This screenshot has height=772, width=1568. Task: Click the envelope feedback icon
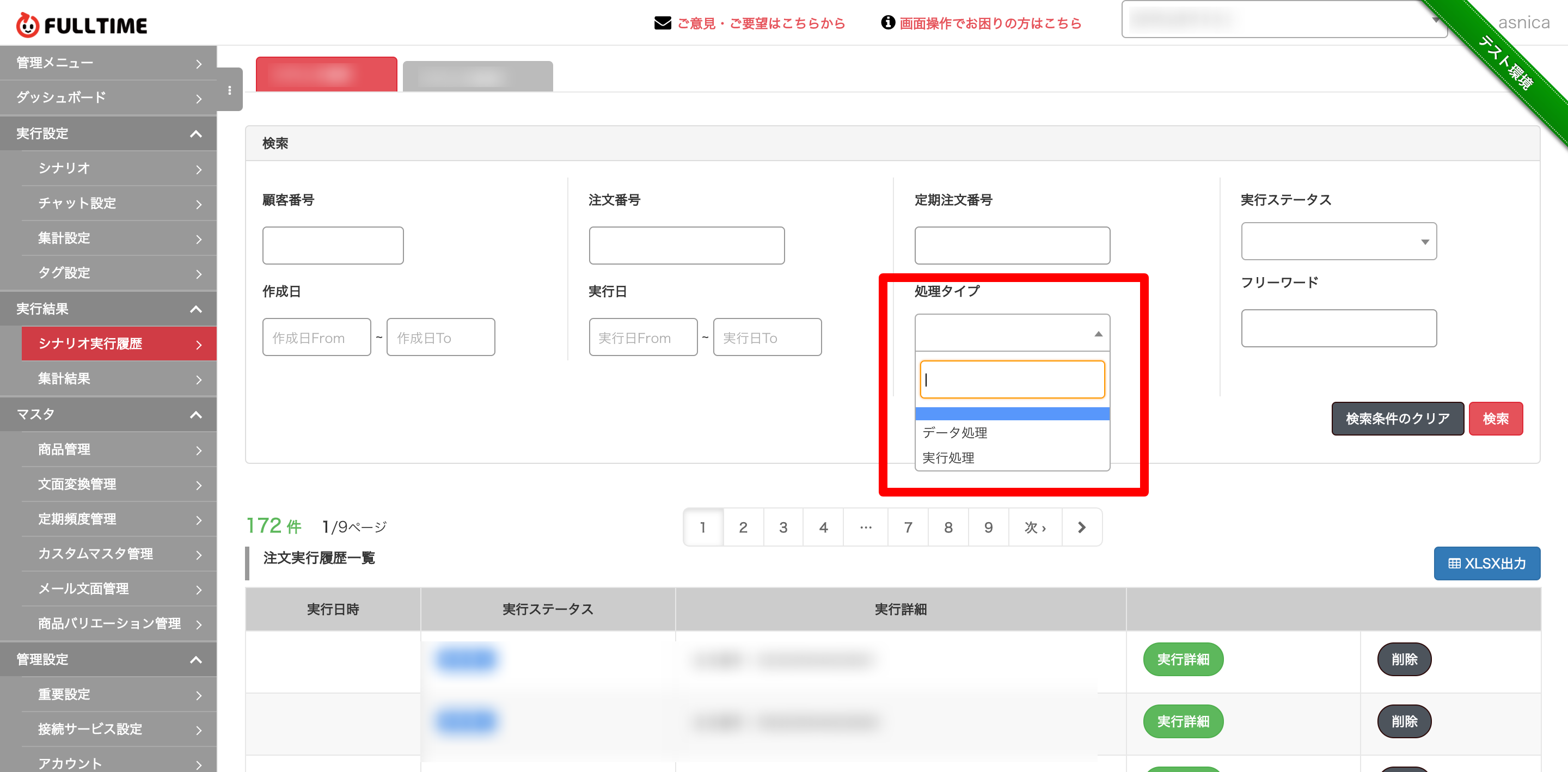(x=662, y=23)
